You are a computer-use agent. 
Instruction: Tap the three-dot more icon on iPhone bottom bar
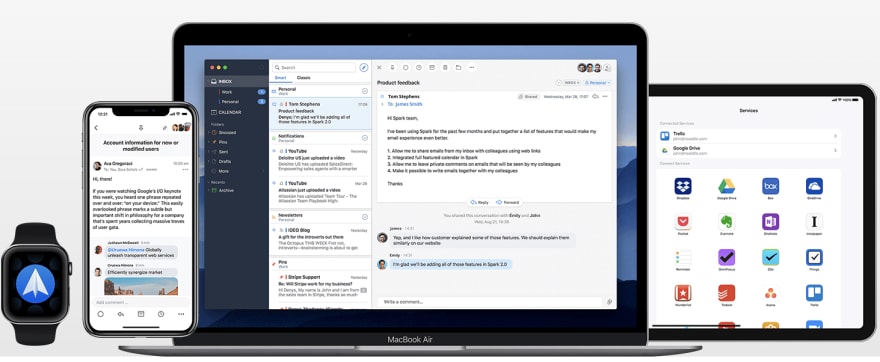click(181, 314)
